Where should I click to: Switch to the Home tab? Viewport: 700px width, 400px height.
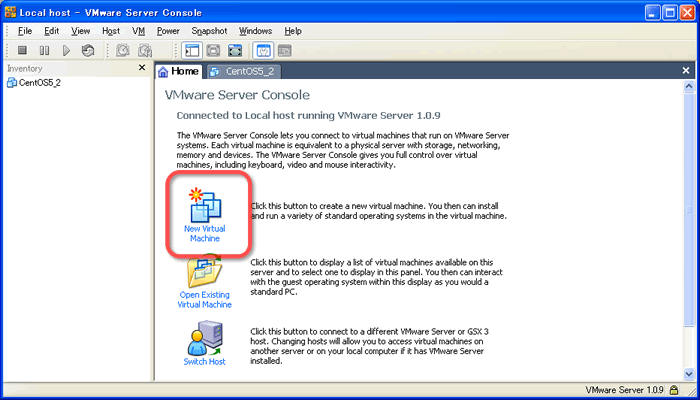[x=179, y=71]
